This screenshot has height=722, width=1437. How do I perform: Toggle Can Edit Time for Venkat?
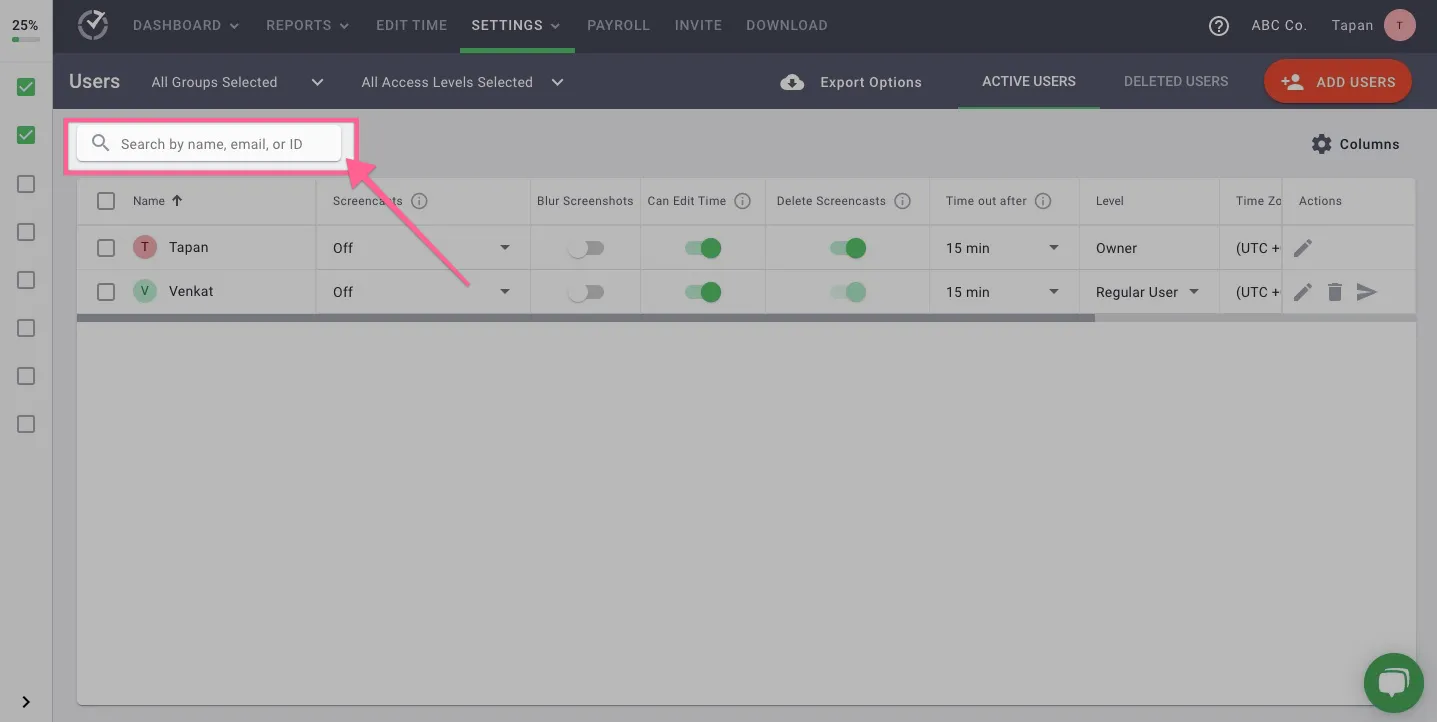click(x=703, y=292)
